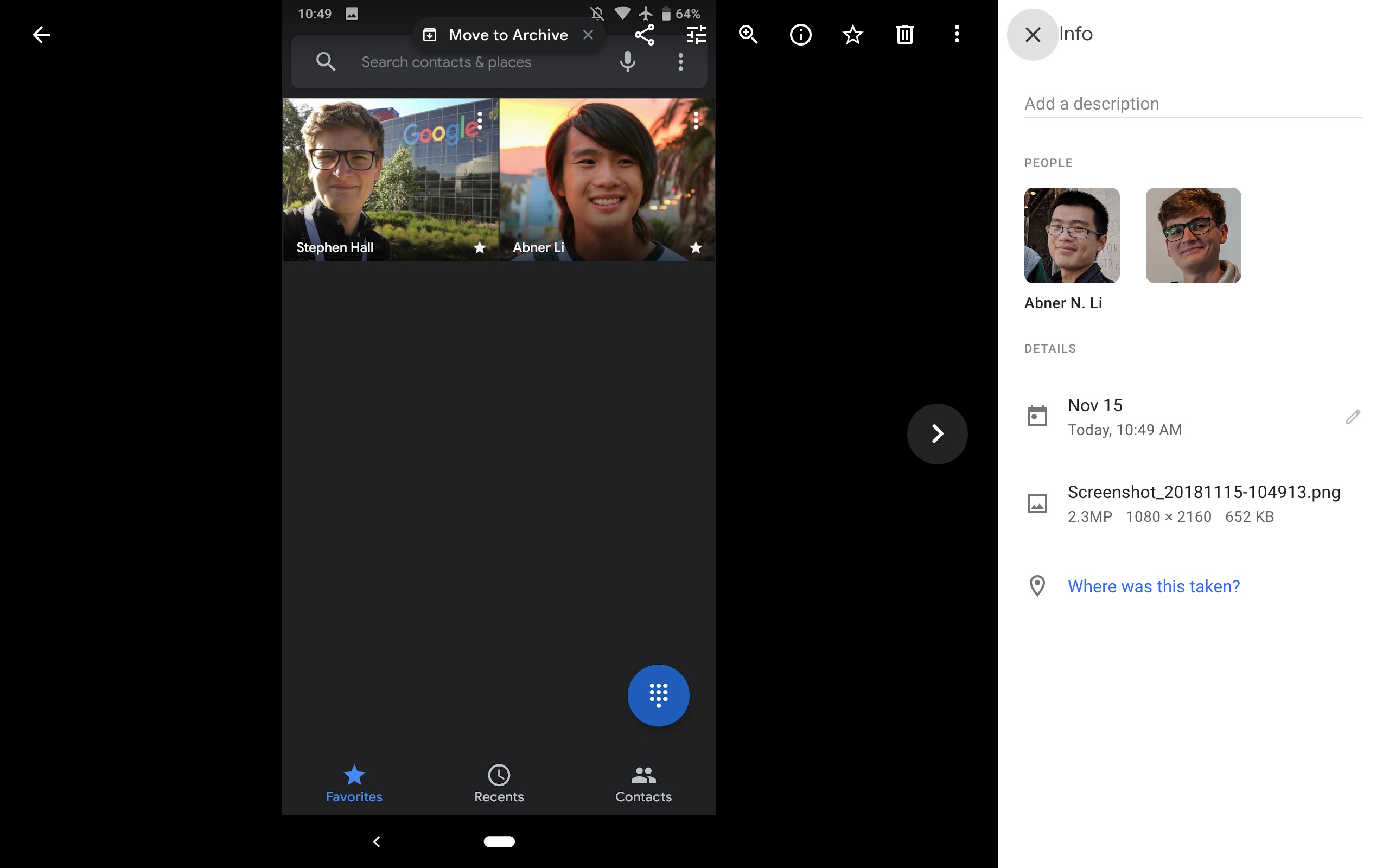Edit the photo date with the pencil icon
The height and width of the screenshot is (868, 1389).
pyautogui.click(x=1352, y=417)
